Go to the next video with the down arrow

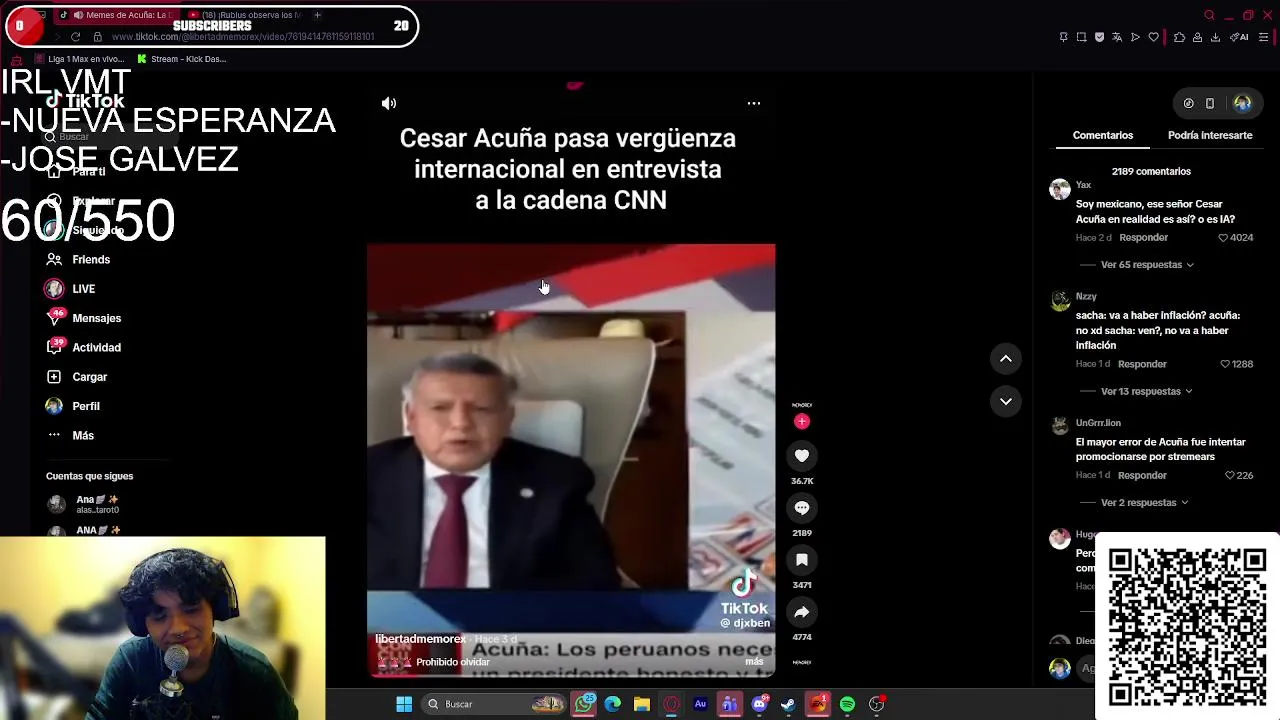pyautogui.click(x=1006, y=401)
